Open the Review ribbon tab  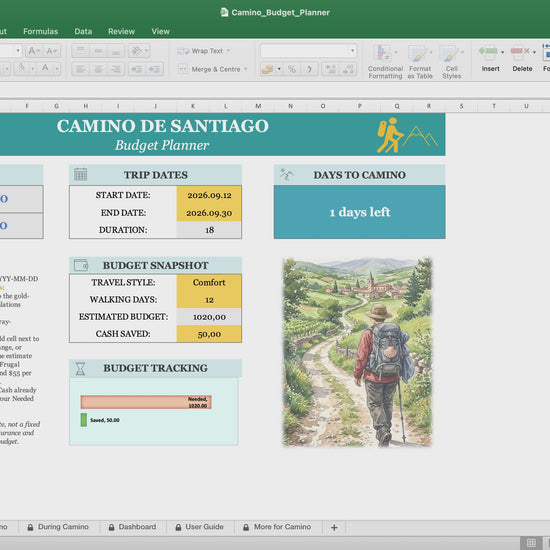point(121,32)
